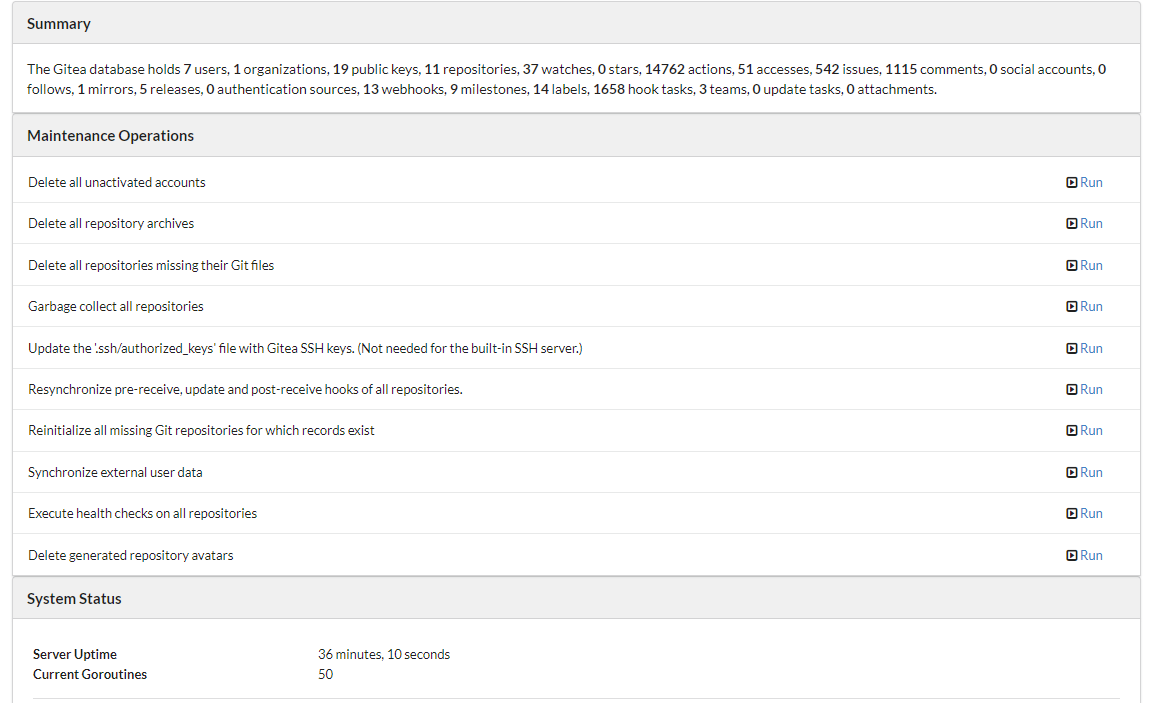Click the Summary section header
This screenshot has width=1161, height=703.
[576, 24]
